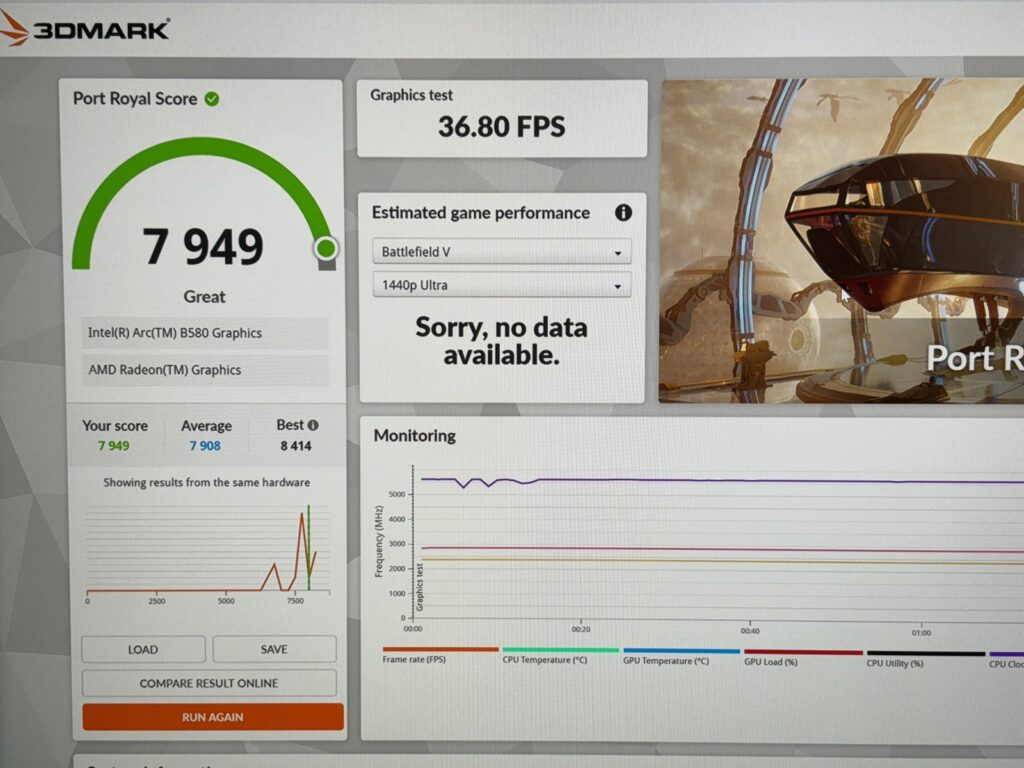Open the Battlefield V game dropdown
Image resolution: width=1024 pixels, height=768 pixels.
tap(501, 252)
